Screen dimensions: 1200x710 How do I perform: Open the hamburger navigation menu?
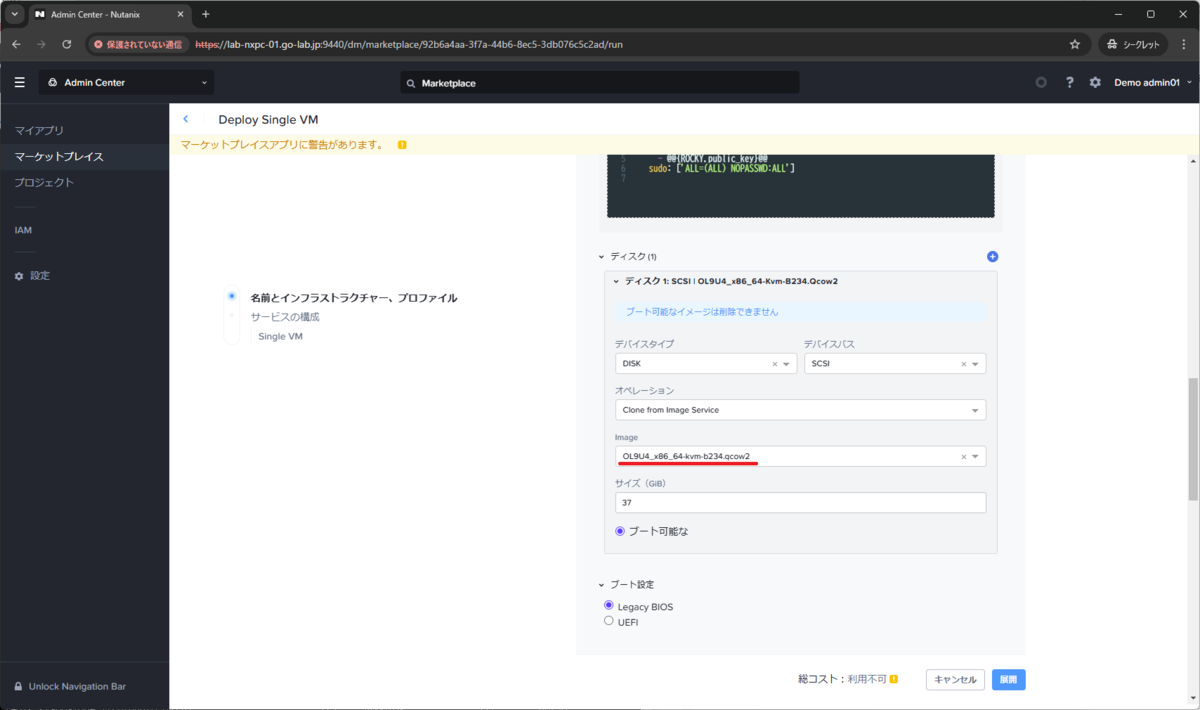click(19, 82)
